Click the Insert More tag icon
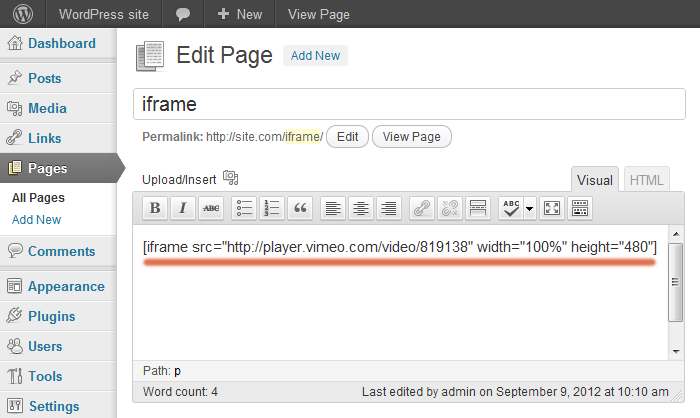Screen dimensions: 700x418 click(478, 208)
